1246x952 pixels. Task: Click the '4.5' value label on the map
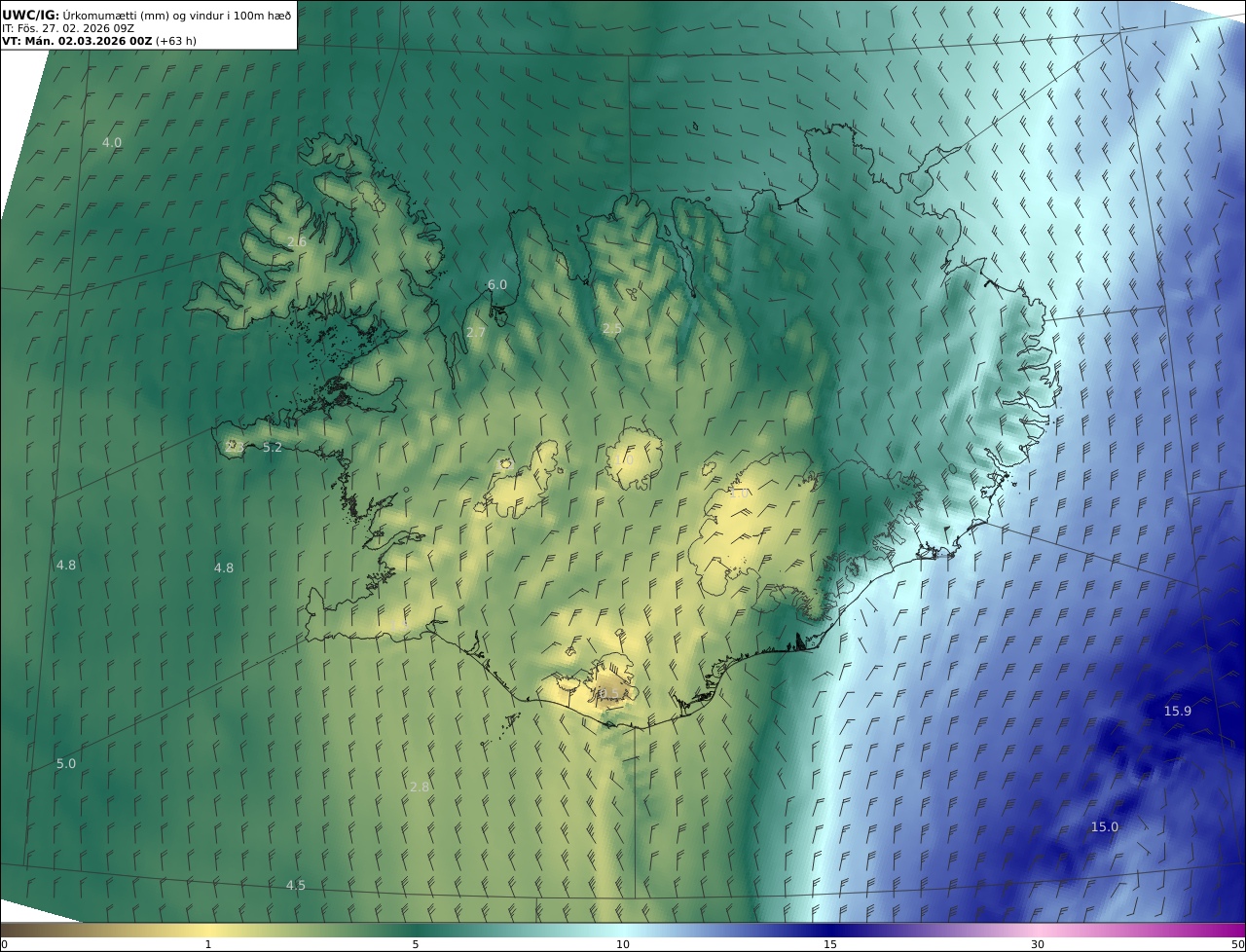pyautogui.click(x=295, y=885)
